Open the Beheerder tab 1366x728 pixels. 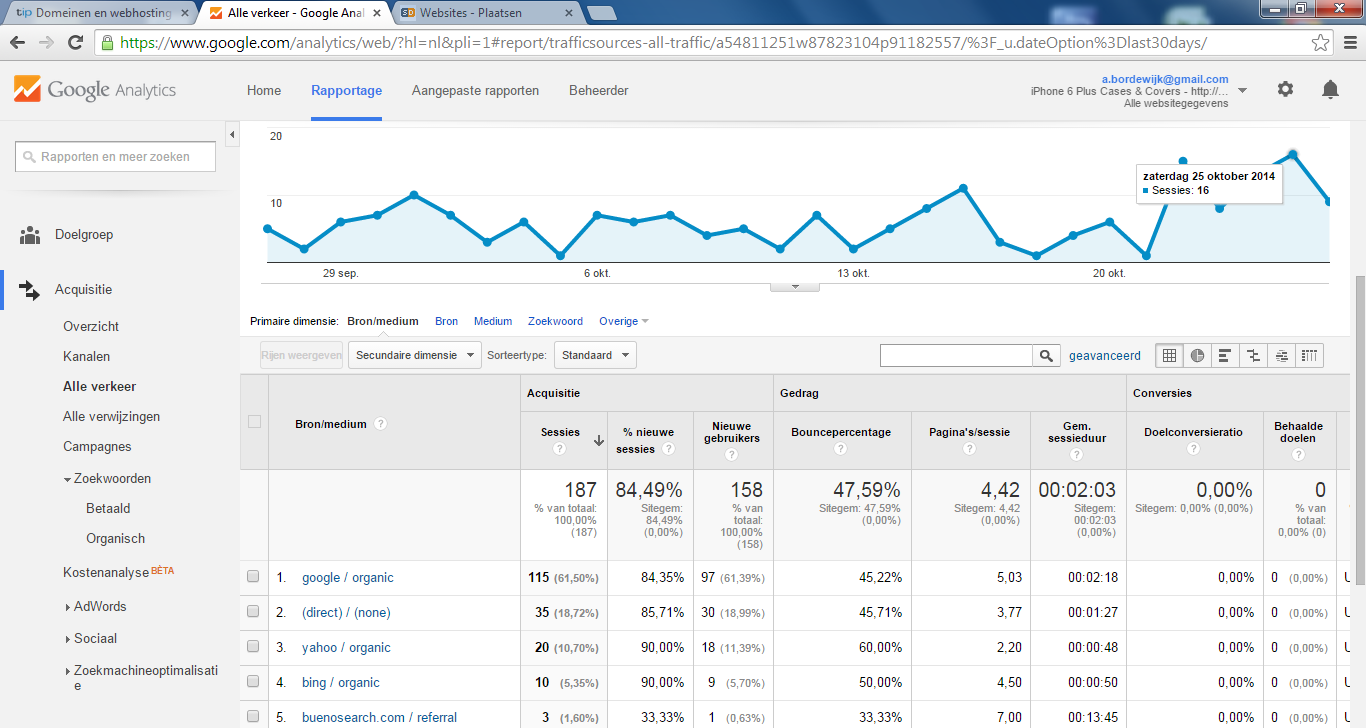[x=599, y=90]
